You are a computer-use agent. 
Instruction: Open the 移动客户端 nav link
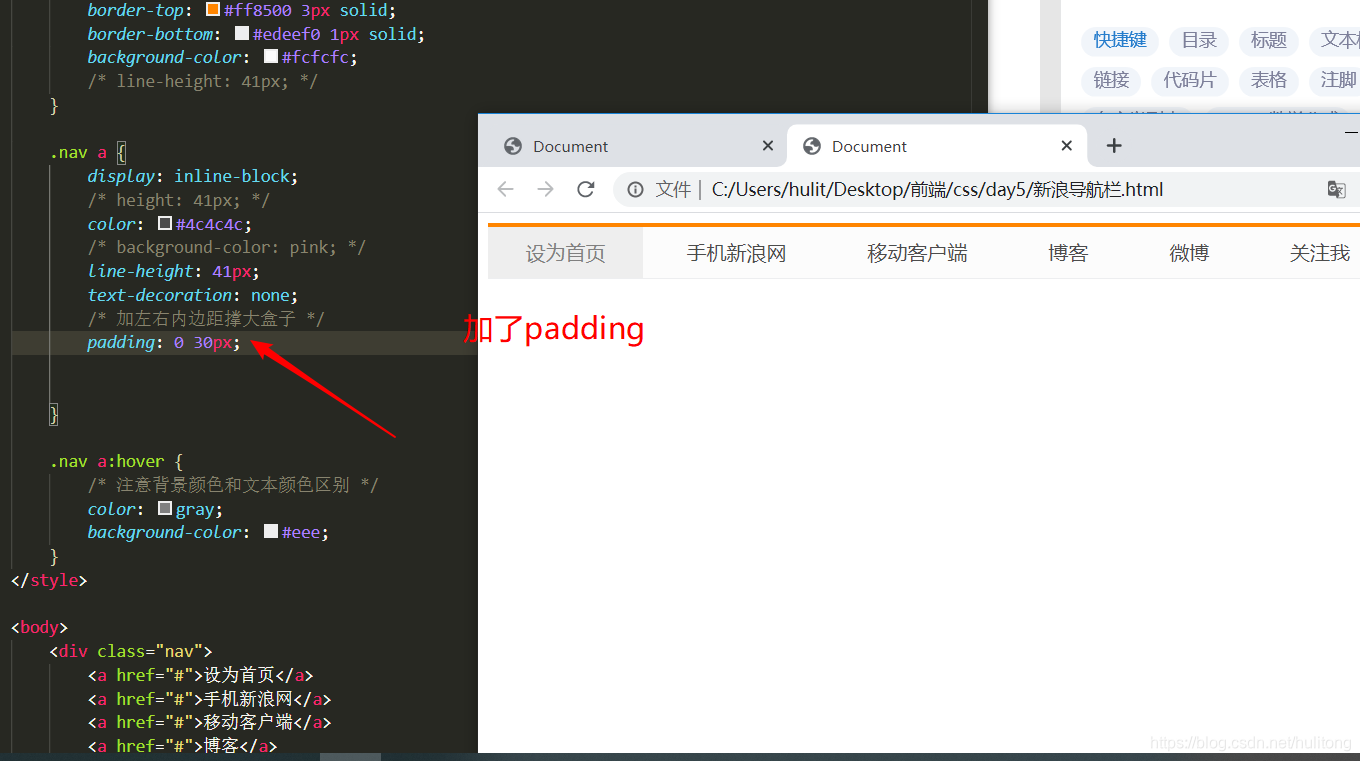(917, 253)
